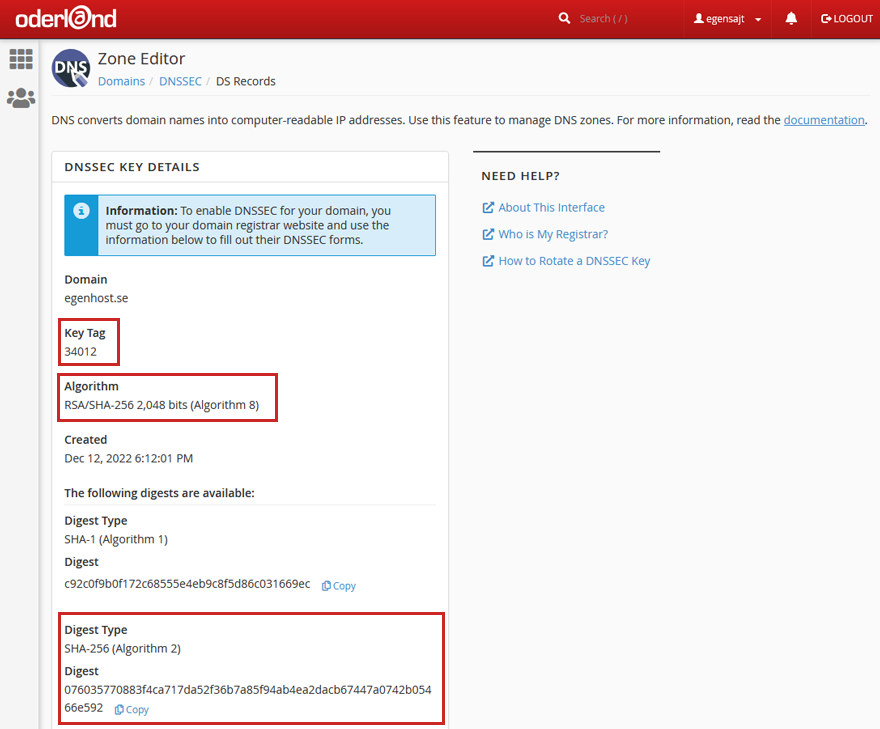Click SHA-1 (Algorithm 1) digest type
880x729 pixels.
point(116,539)
